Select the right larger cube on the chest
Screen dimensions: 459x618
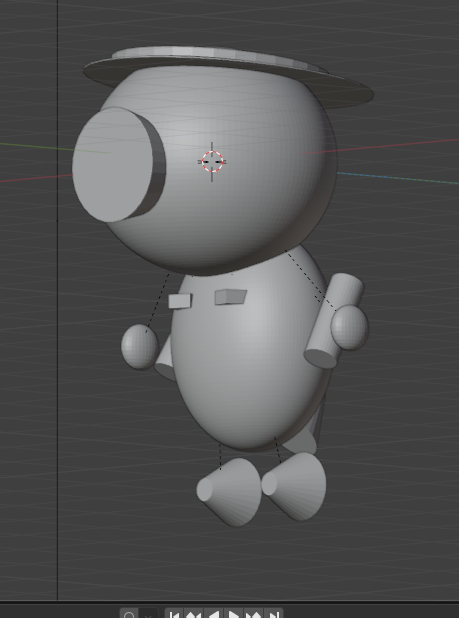click(230, 297)
